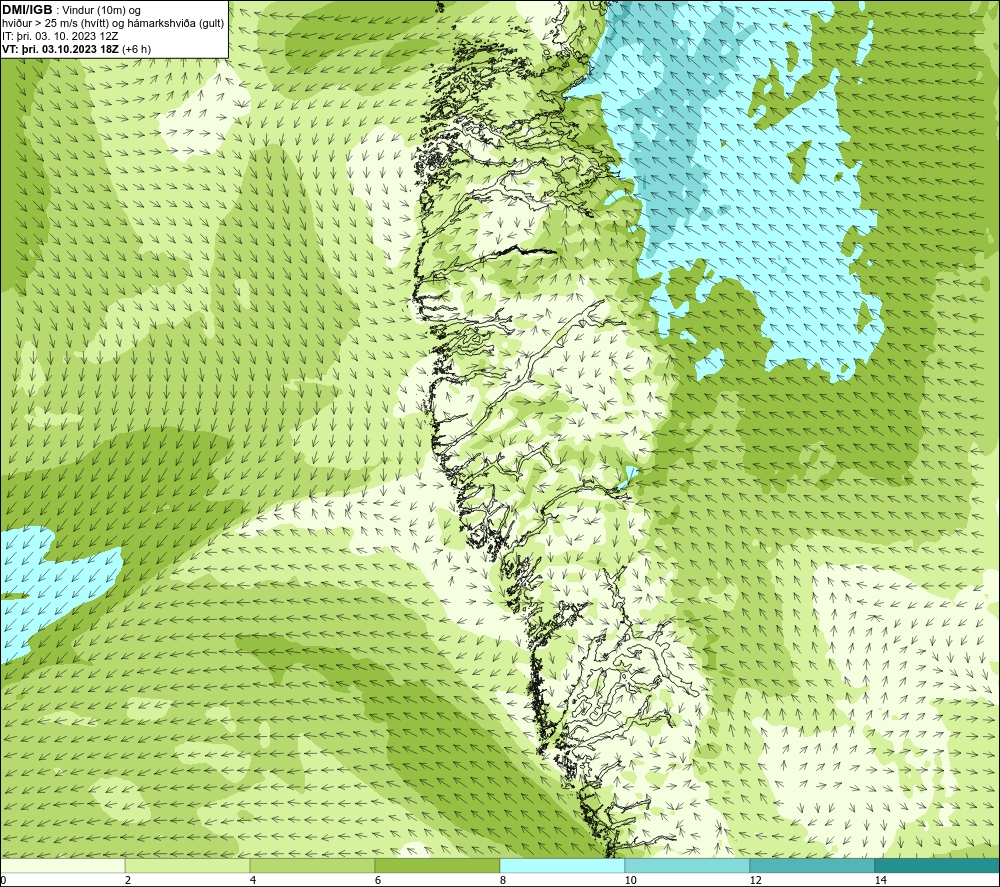
Task: Click the scale segment above 14 m/s
Action: click(x=938, y=865)
